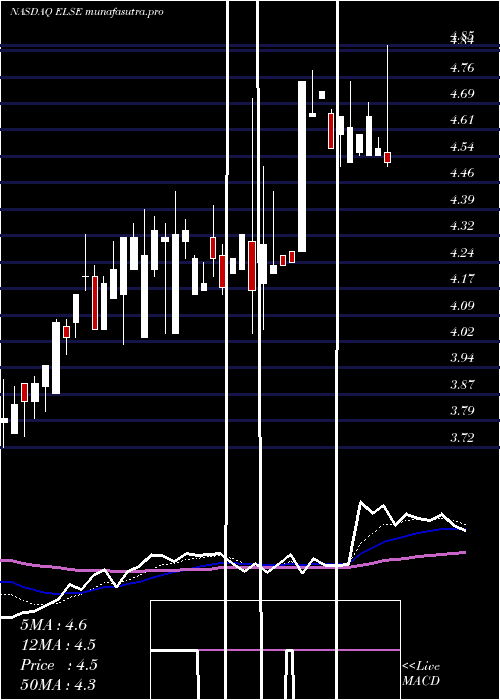500x700 pixels.
Task: Click the 3.87 price axis label
Action: pos(462,385)
